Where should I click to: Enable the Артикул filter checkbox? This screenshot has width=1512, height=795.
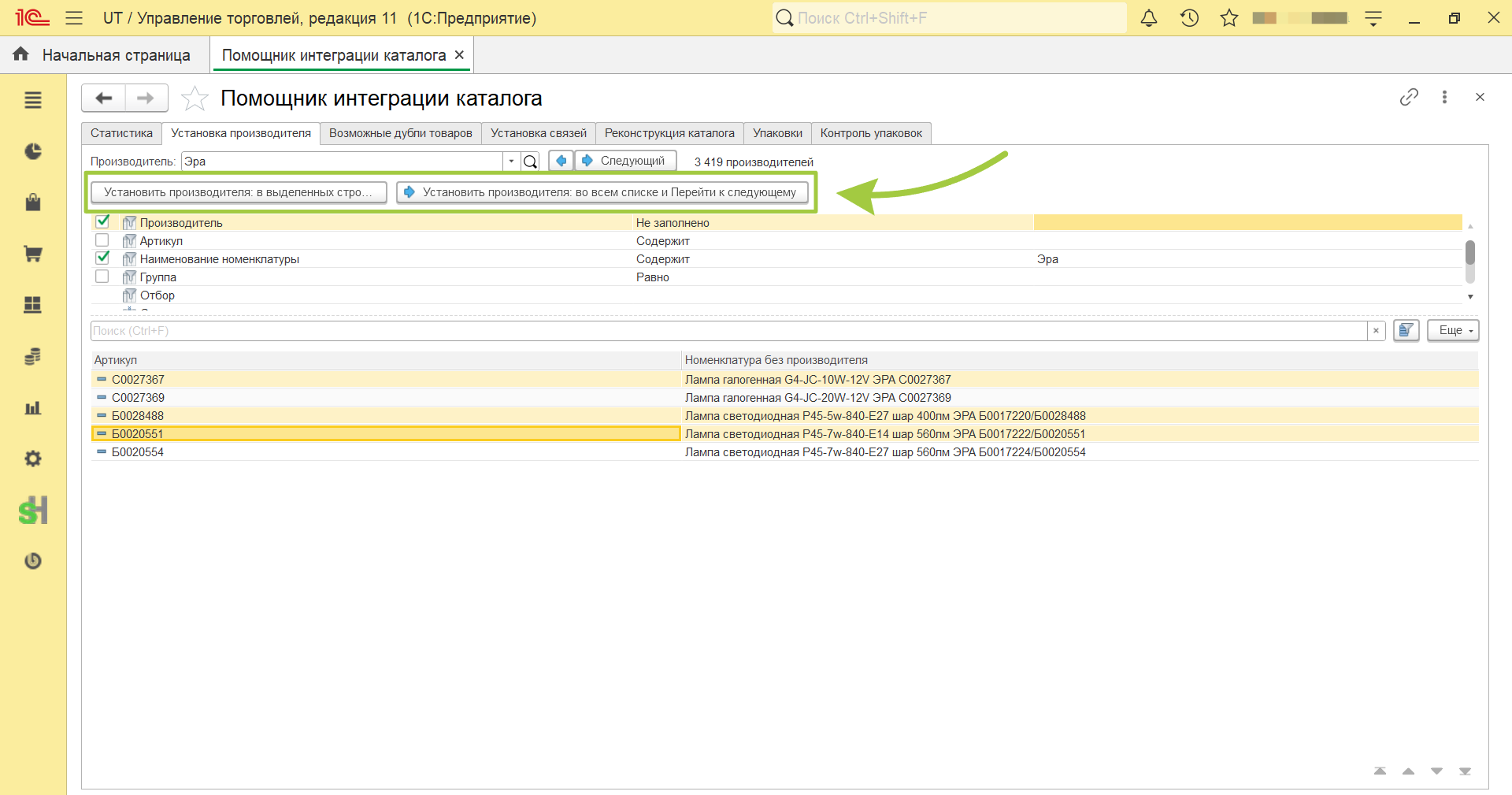point(102,240)
